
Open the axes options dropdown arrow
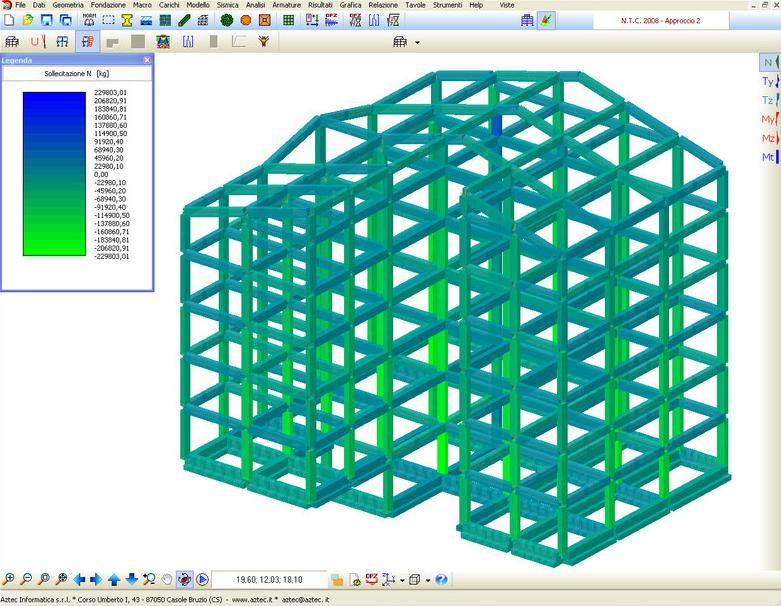pos(401,580)
